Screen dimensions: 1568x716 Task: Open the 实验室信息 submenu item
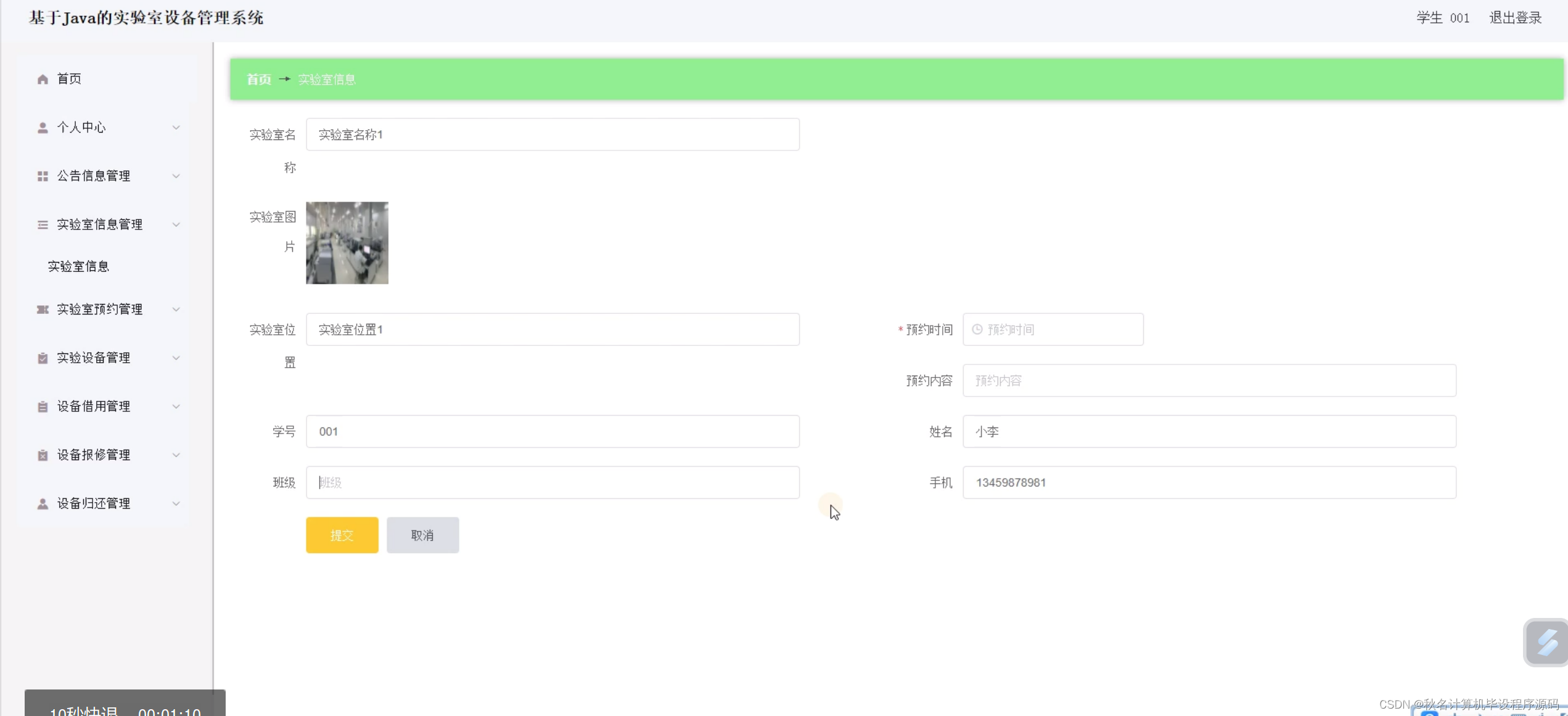(x=78, y=266)
